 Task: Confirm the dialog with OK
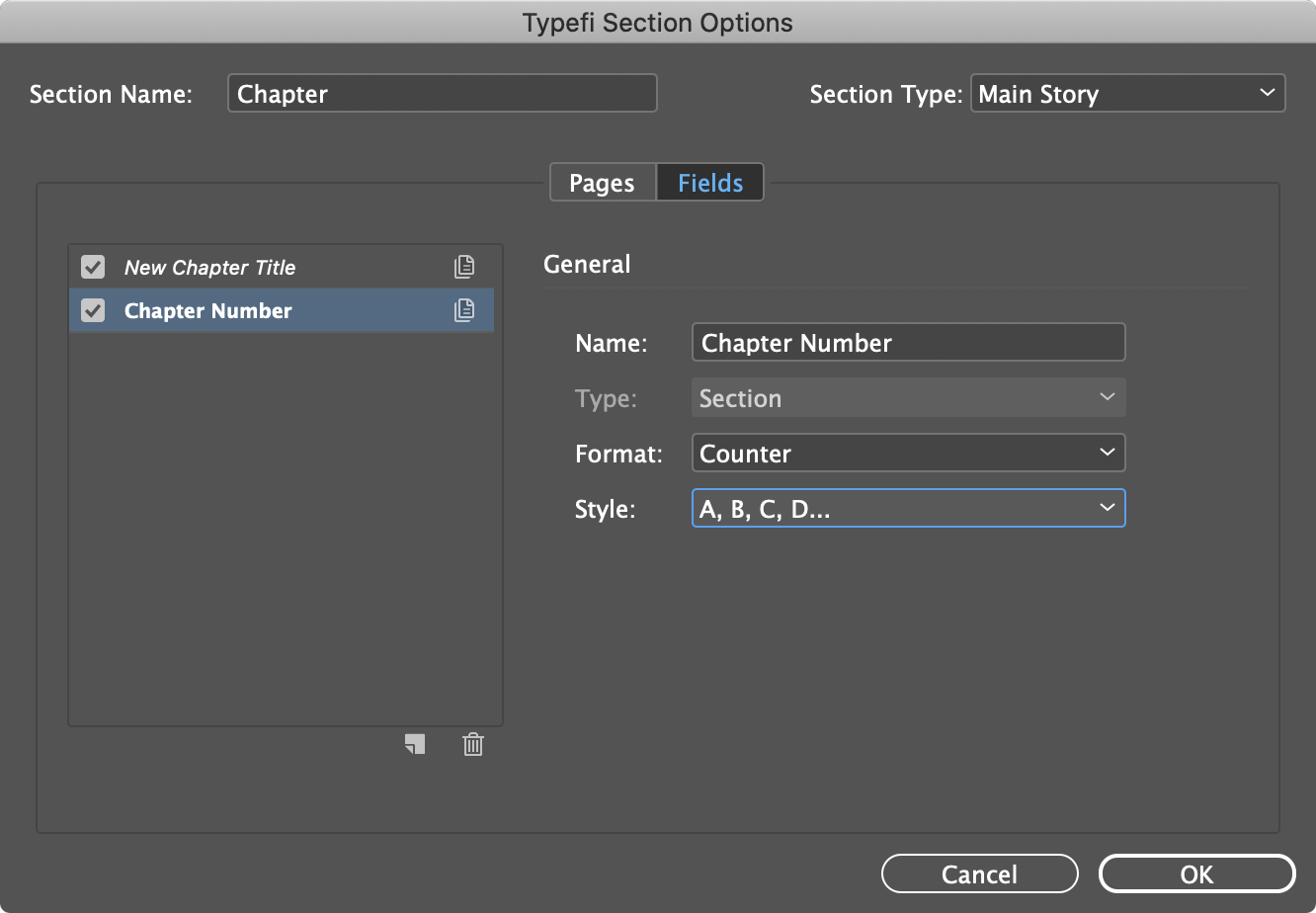pos(1196,874)
